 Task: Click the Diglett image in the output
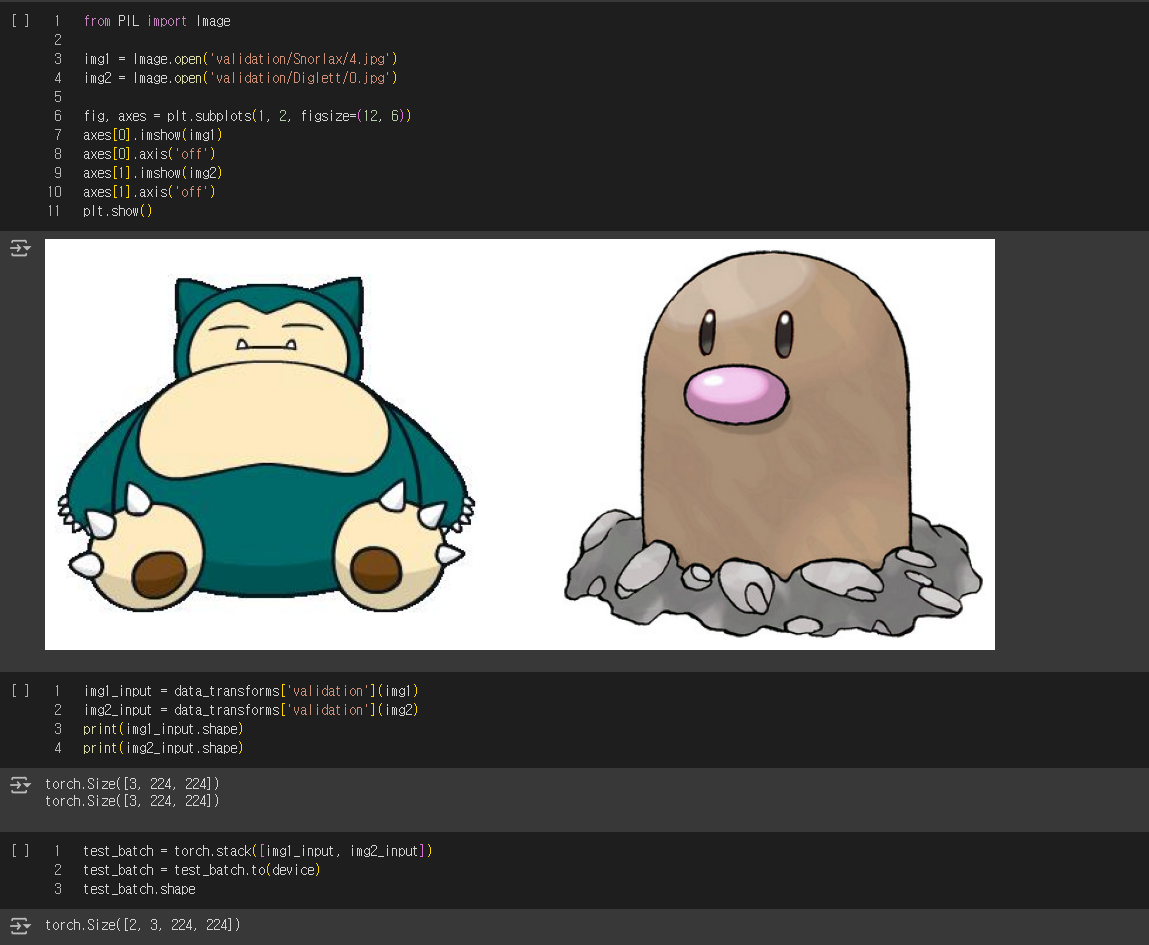tap(774, 444)
